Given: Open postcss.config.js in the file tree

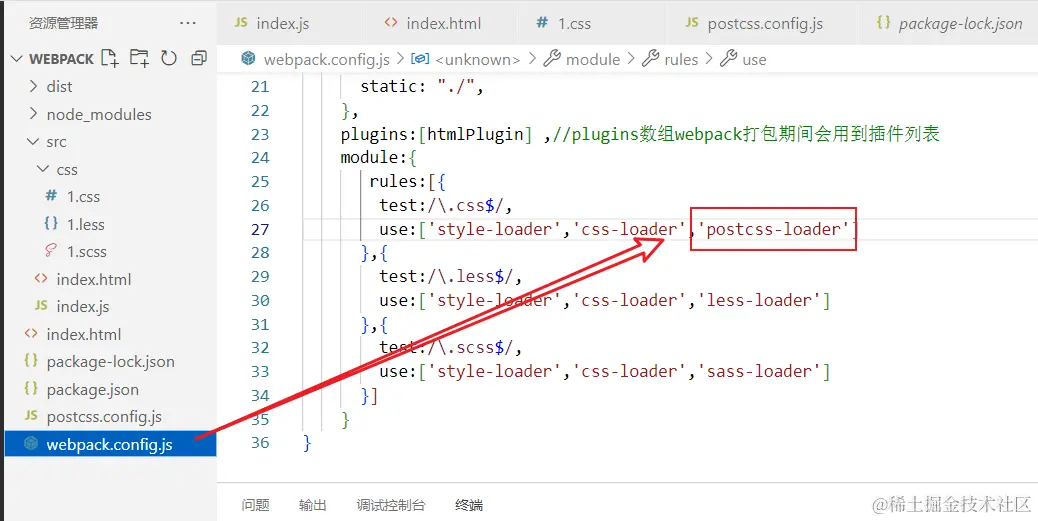Looking at the screenshot, I should coord(104,417).
